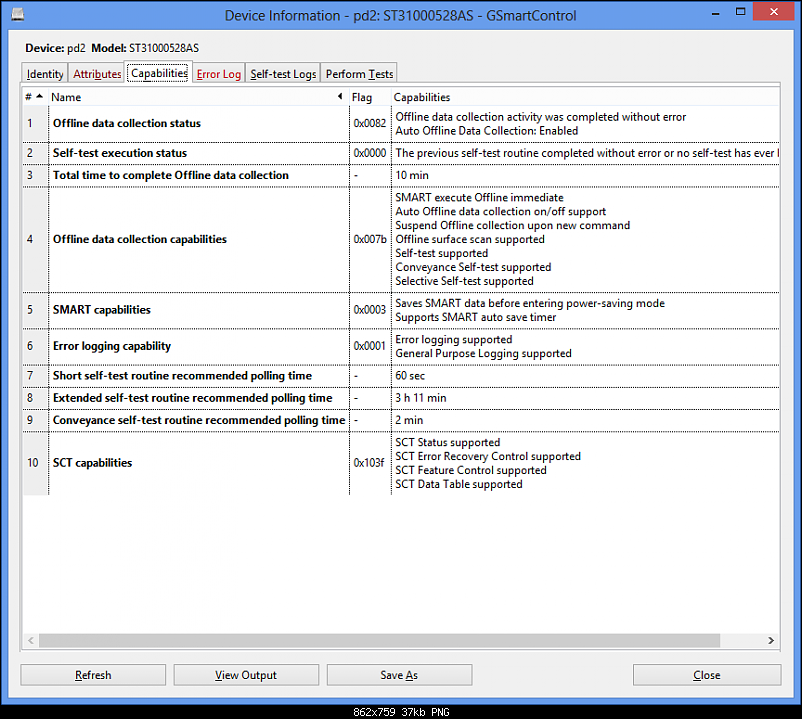
Task: Sort by the Capabilities column header
Action: [x=585, y=97]
